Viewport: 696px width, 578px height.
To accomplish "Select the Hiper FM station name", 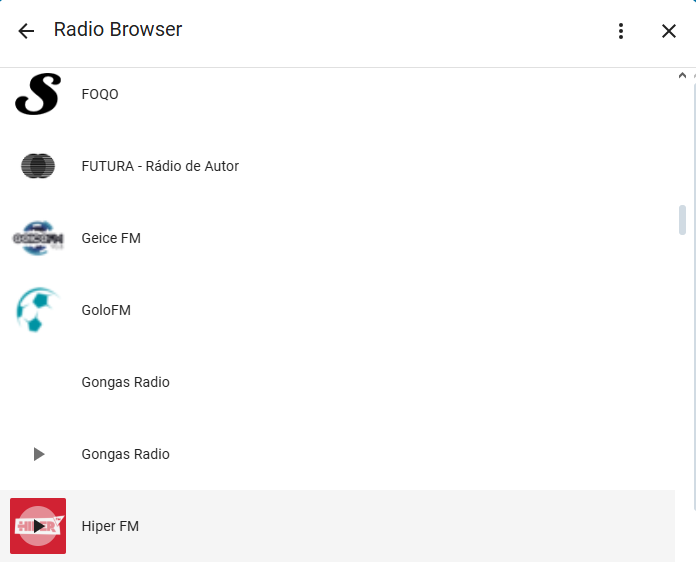I will click(110, 526).
